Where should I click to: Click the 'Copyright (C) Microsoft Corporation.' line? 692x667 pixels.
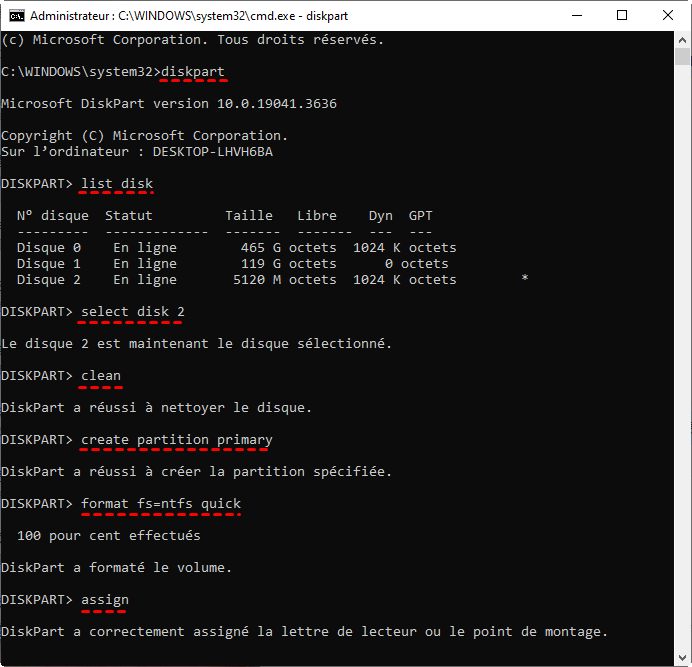pyautogui.click(x=145, y=136)
